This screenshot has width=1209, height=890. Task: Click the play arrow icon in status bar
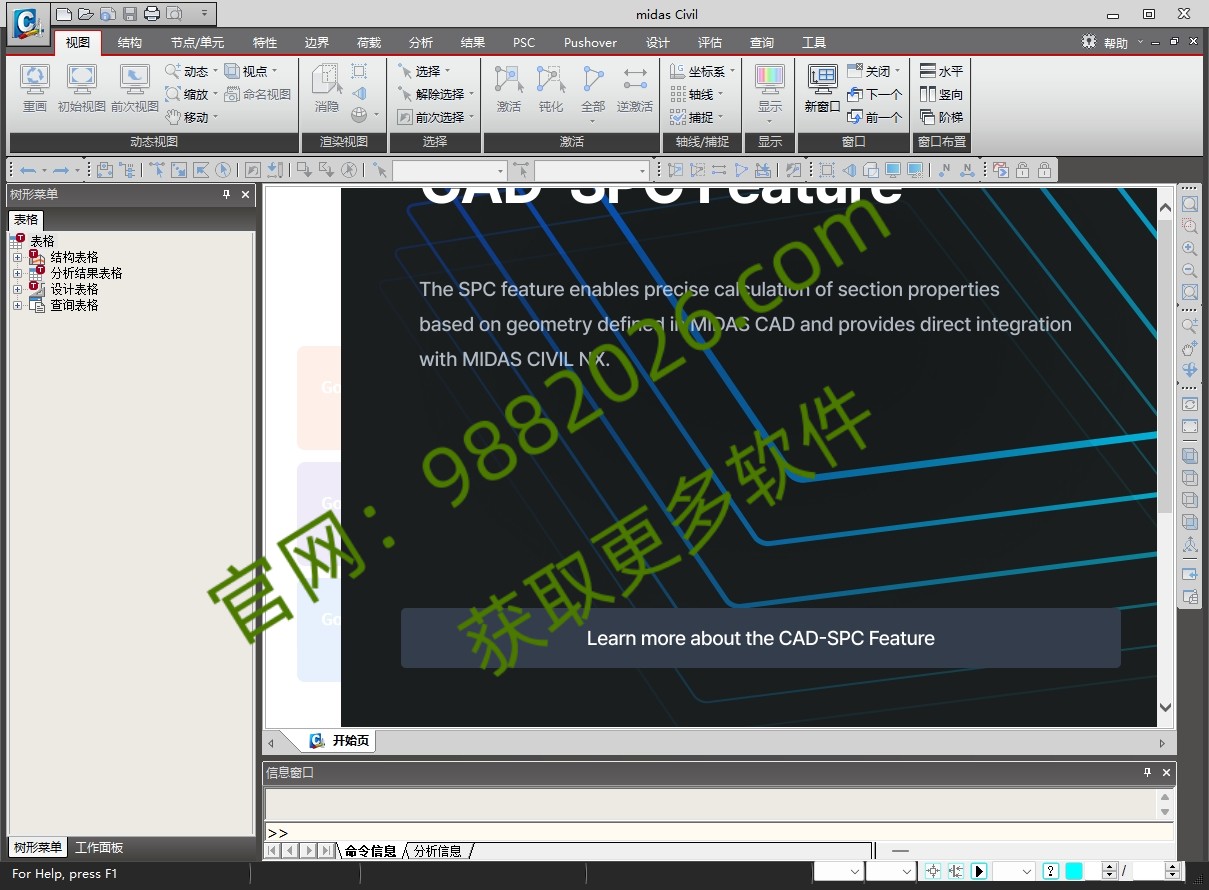coord(979,871)
